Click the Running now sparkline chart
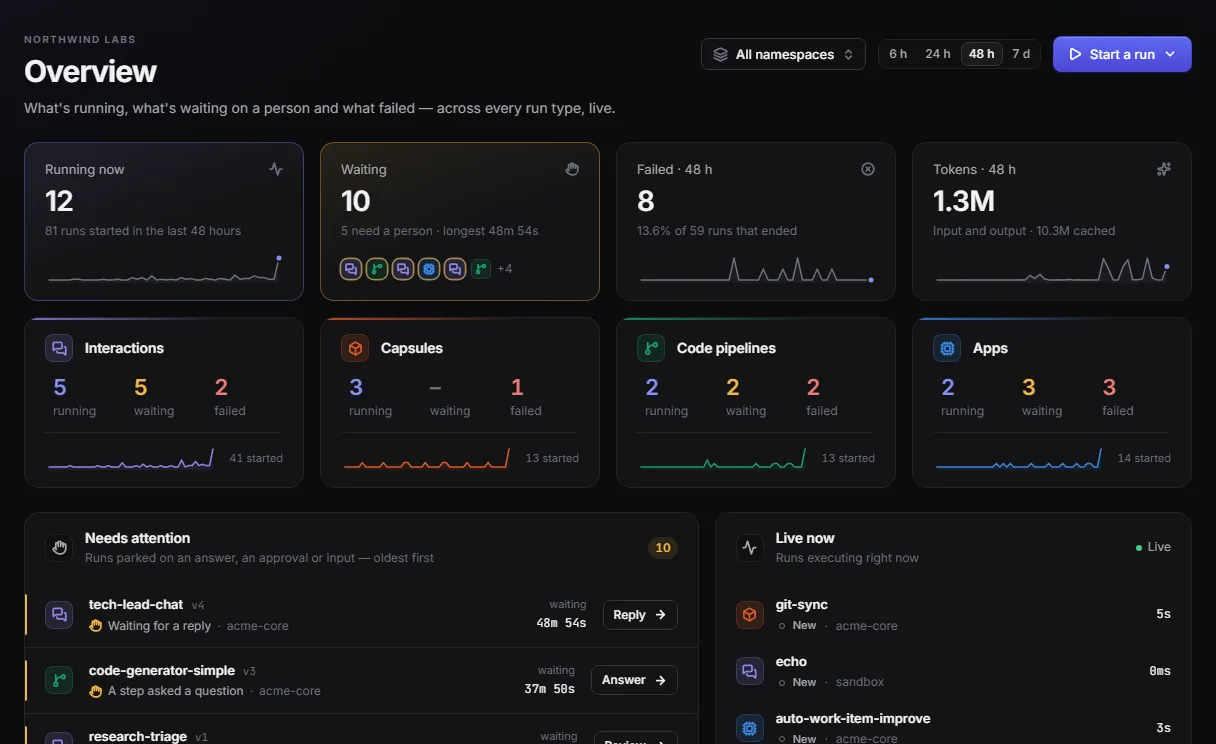1216x744 pixels. point(164,269)
